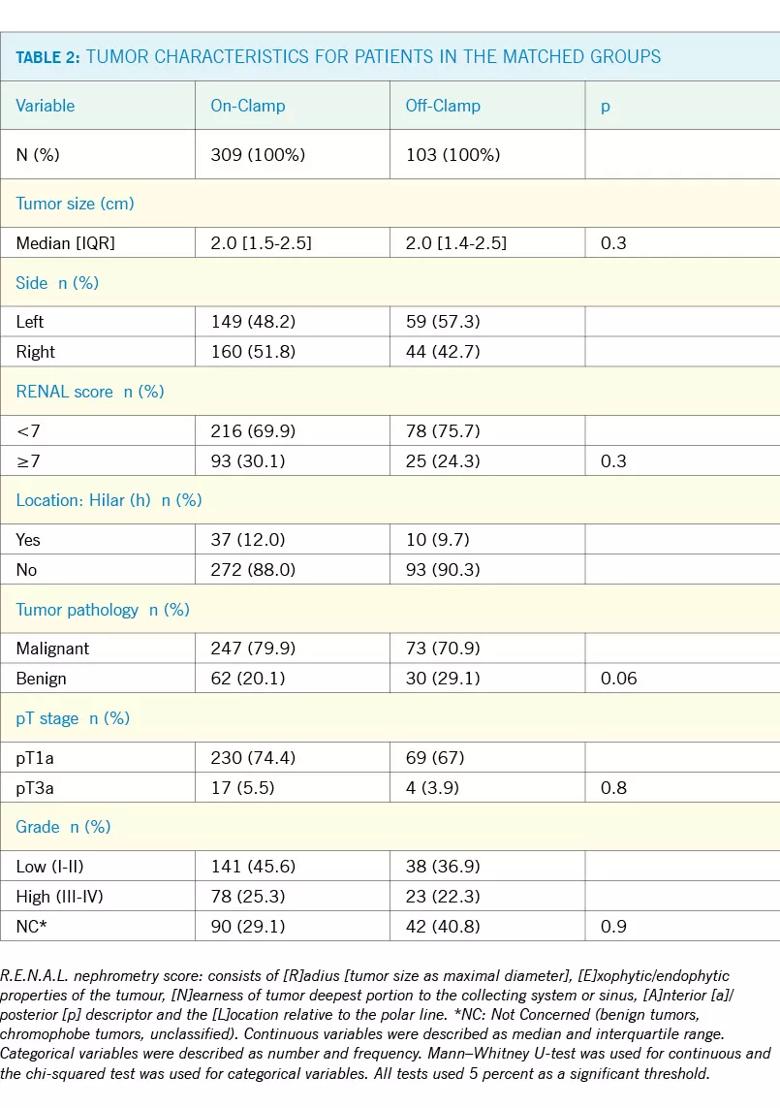Click the pT stage n (%) heading

(73, 719)
